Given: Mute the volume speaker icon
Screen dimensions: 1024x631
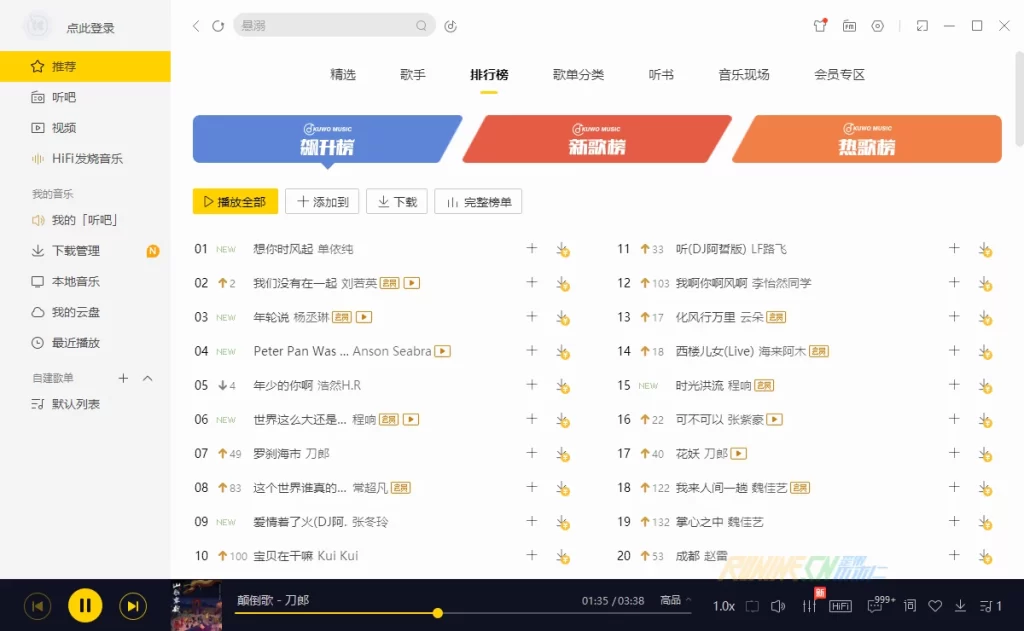Looking at the screenshot, I should pos(779,606).
